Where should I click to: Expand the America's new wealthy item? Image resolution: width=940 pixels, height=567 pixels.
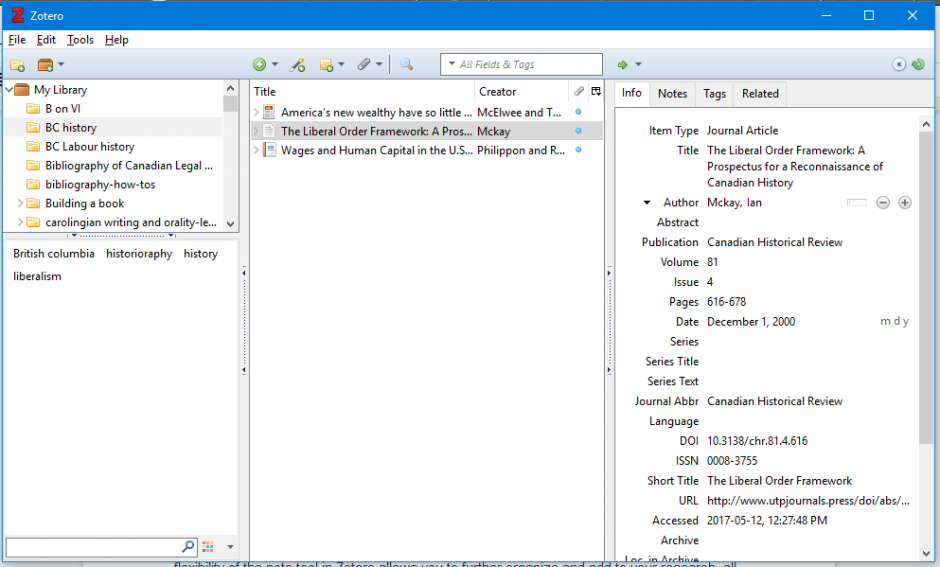[257, 112]
